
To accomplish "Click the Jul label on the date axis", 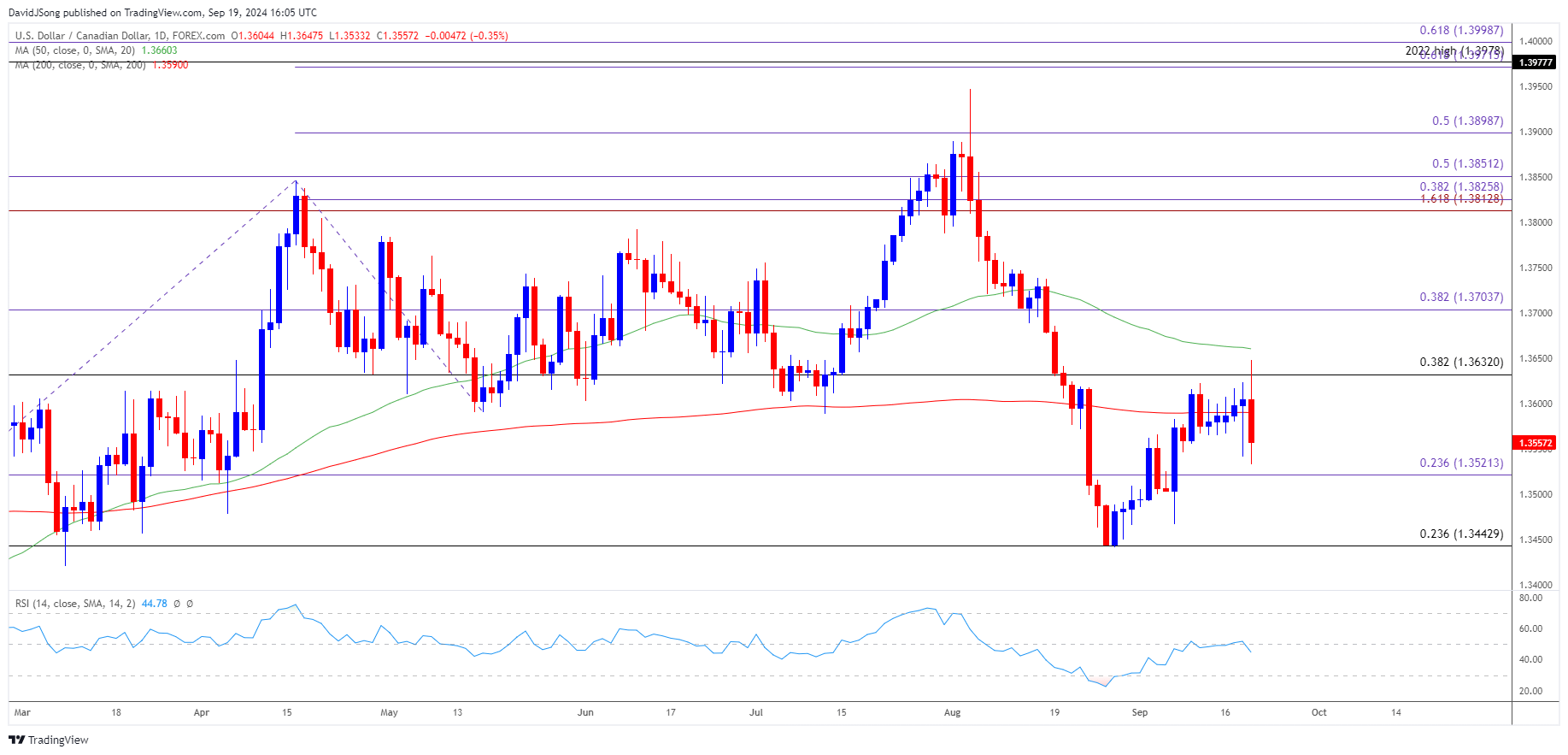I will pos(755,712).
